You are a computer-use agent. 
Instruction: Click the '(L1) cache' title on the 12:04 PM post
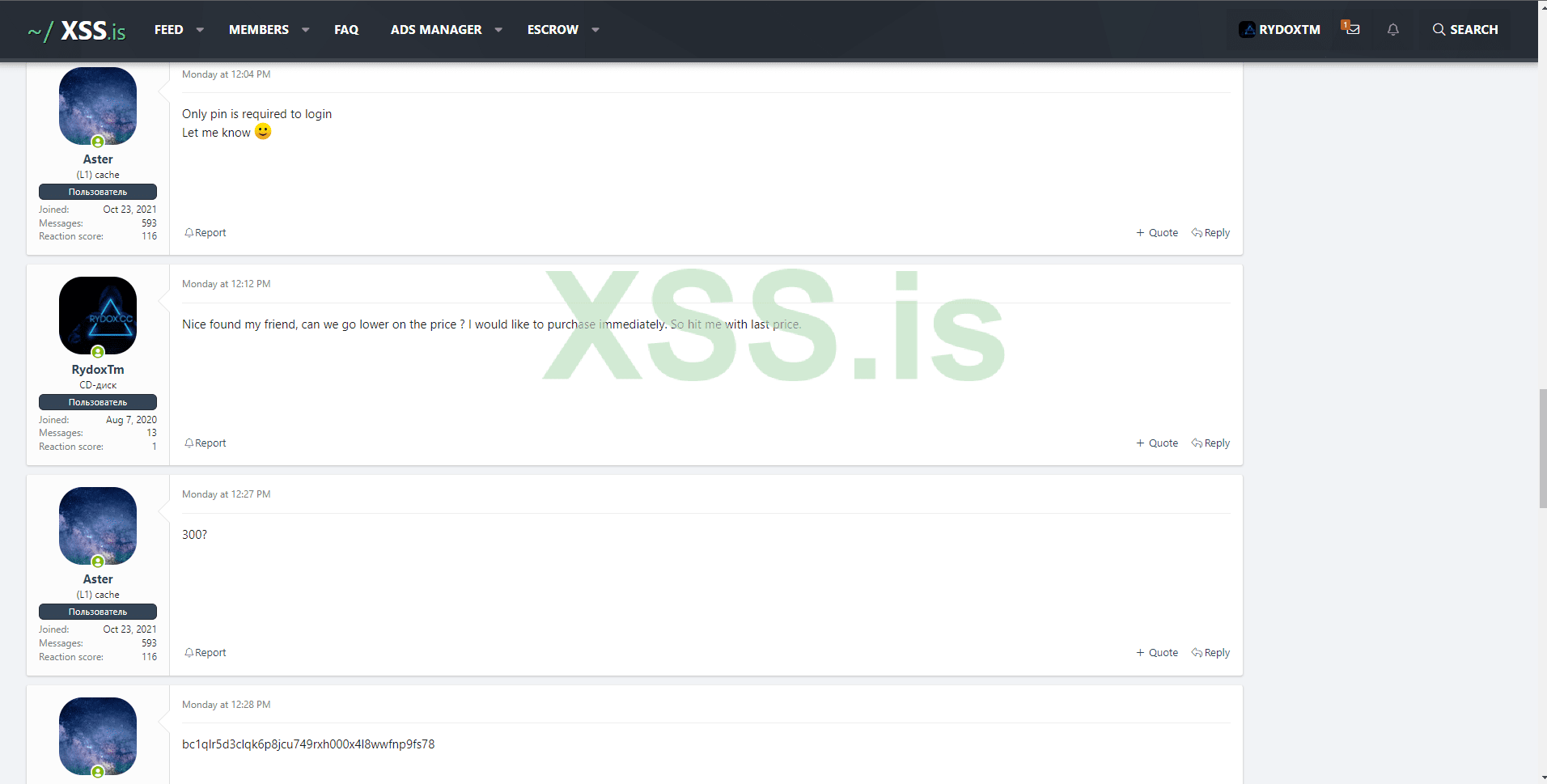tap(98, 175)
